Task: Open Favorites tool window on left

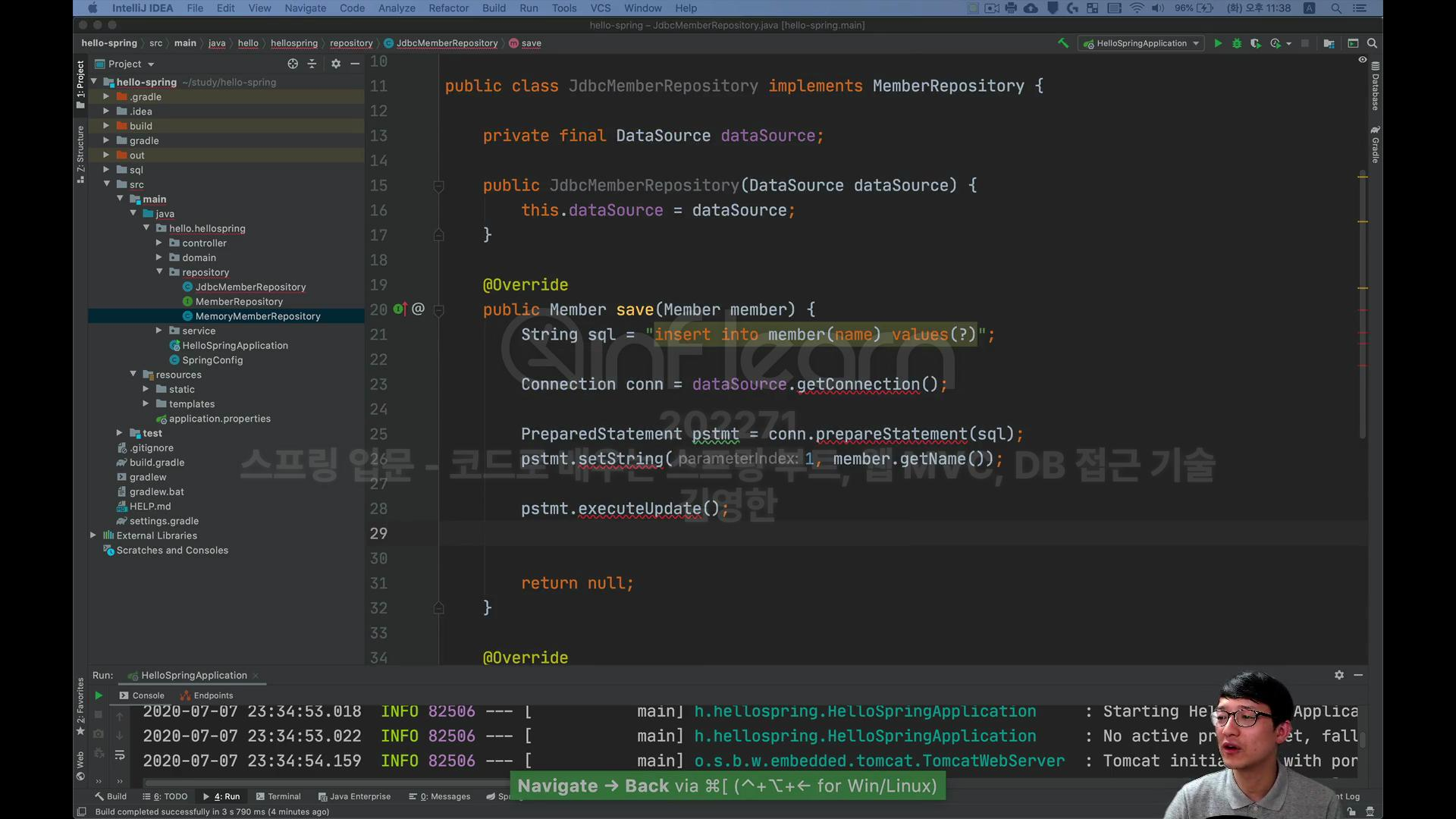Action: point(80,707)
